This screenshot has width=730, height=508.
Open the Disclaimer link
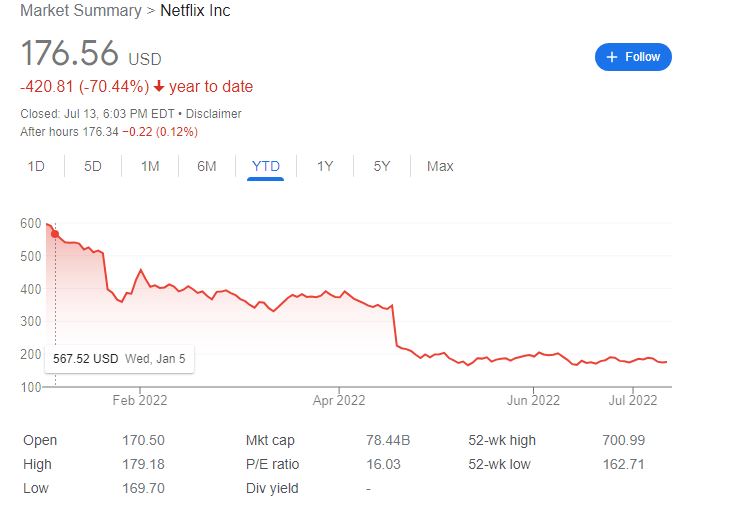pos(213,114)
